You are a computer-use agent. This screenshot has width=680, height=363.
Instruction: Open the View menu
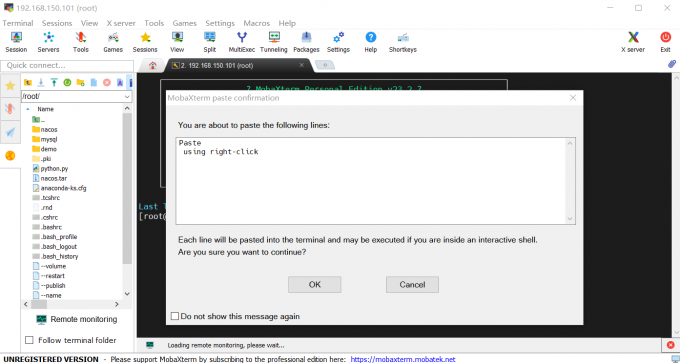point(89,23)
